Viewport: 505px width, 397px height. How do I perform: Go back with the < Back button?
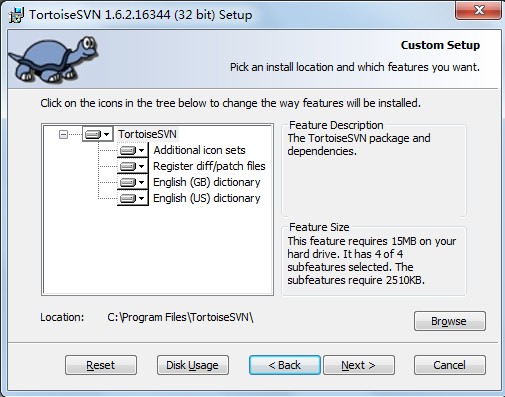click(285, 365)
